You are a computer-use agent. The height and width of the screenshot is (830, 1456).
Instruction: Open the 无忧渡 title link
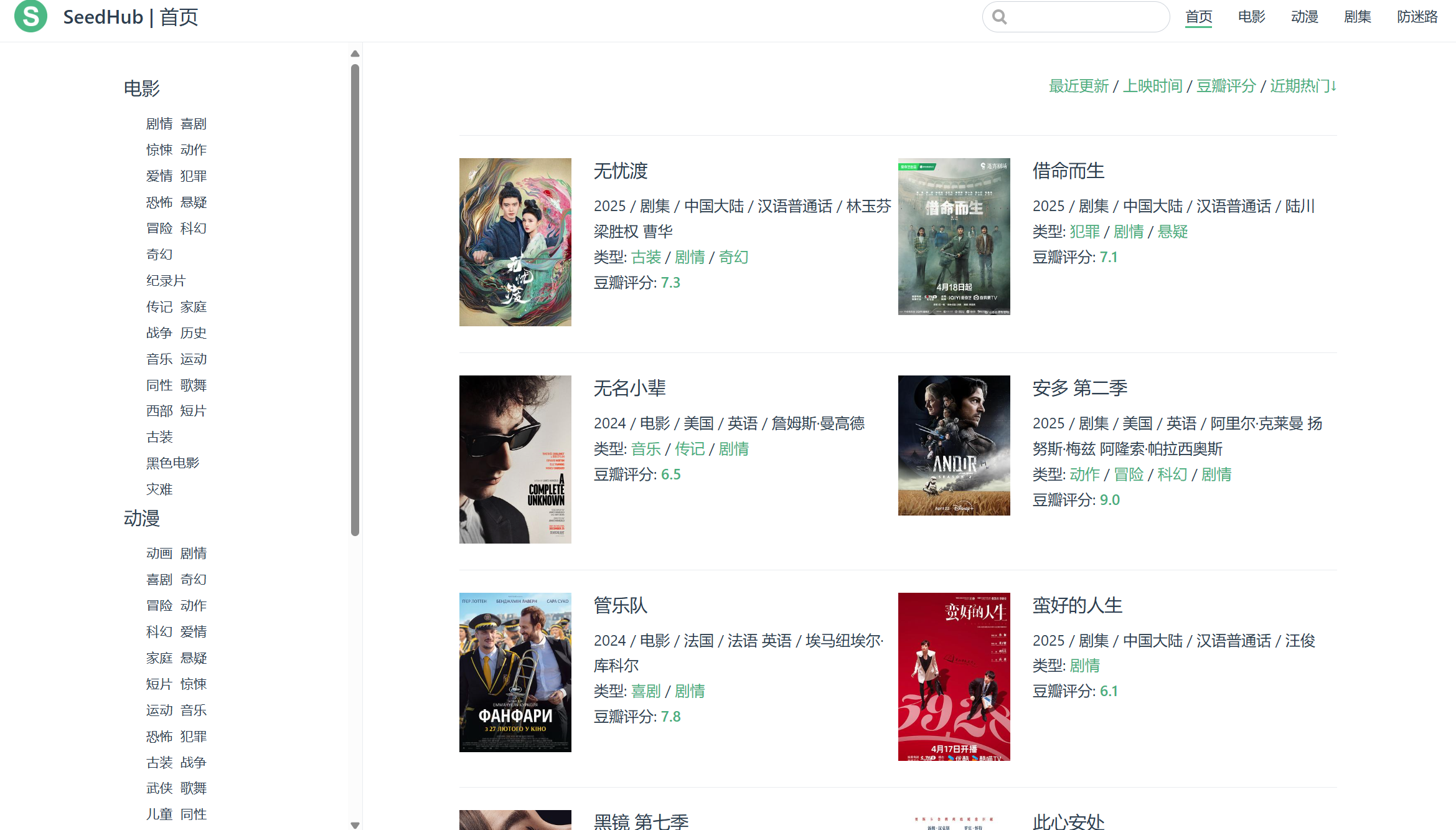click(621, 171)
